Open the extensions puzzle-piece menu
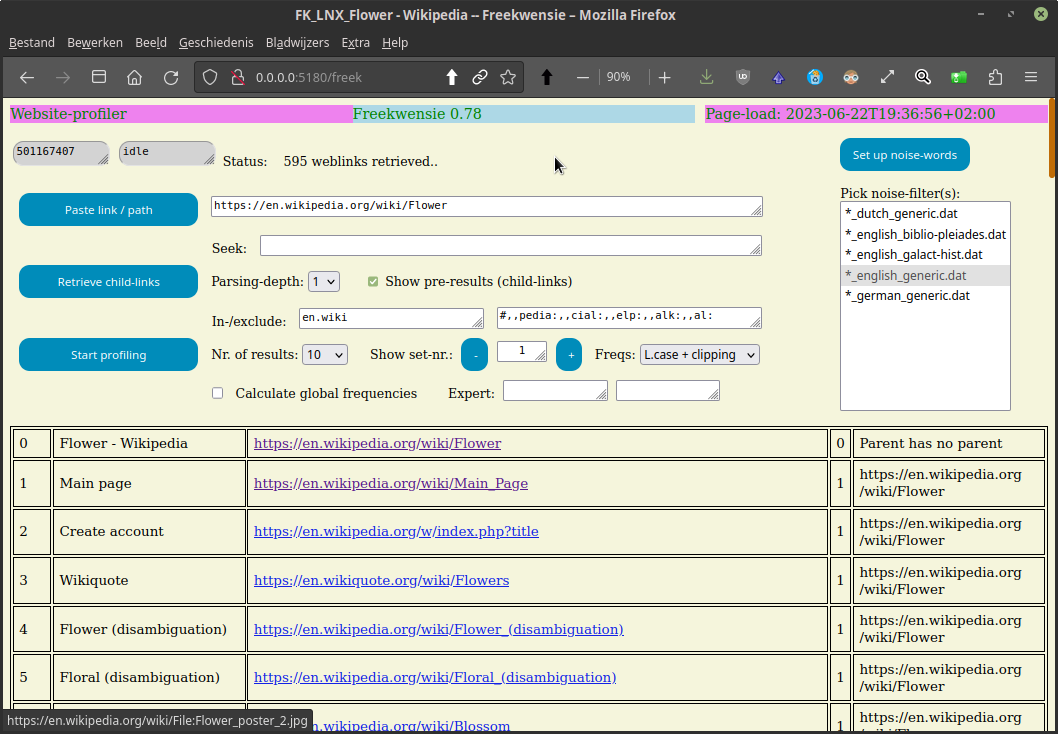1058x734 pixels. tap(995, 78)
